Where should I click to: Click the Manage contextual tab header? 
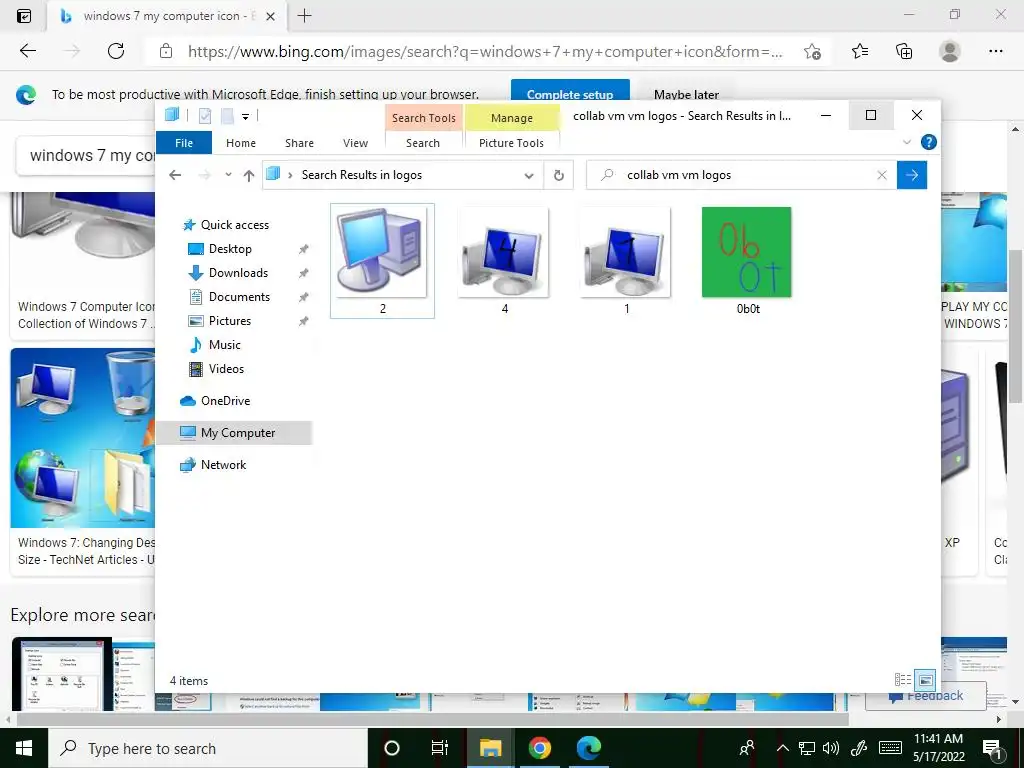click(511, 118)
